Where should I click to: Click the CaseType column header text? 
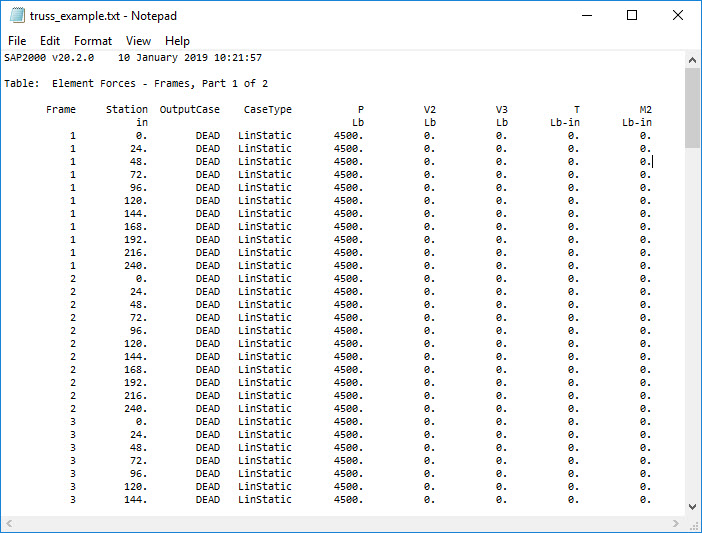coord(267,110)
